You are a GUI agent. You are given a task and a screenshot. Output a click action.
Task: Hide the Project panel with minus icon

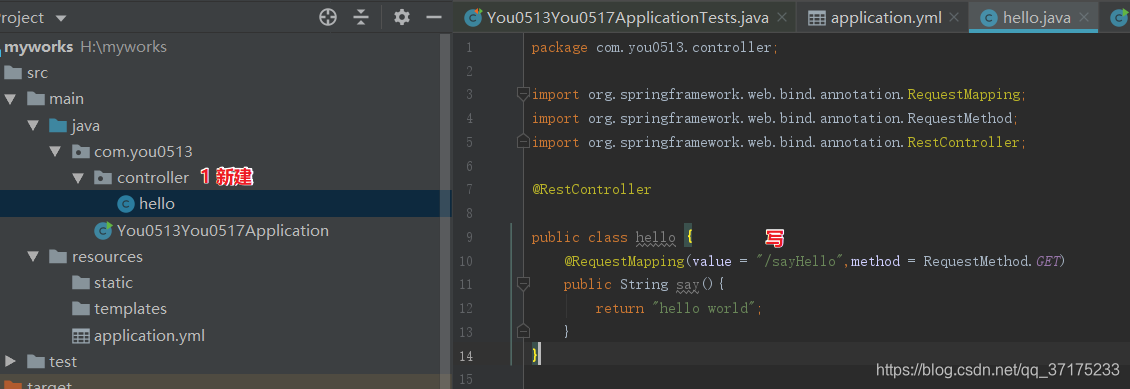434,17
